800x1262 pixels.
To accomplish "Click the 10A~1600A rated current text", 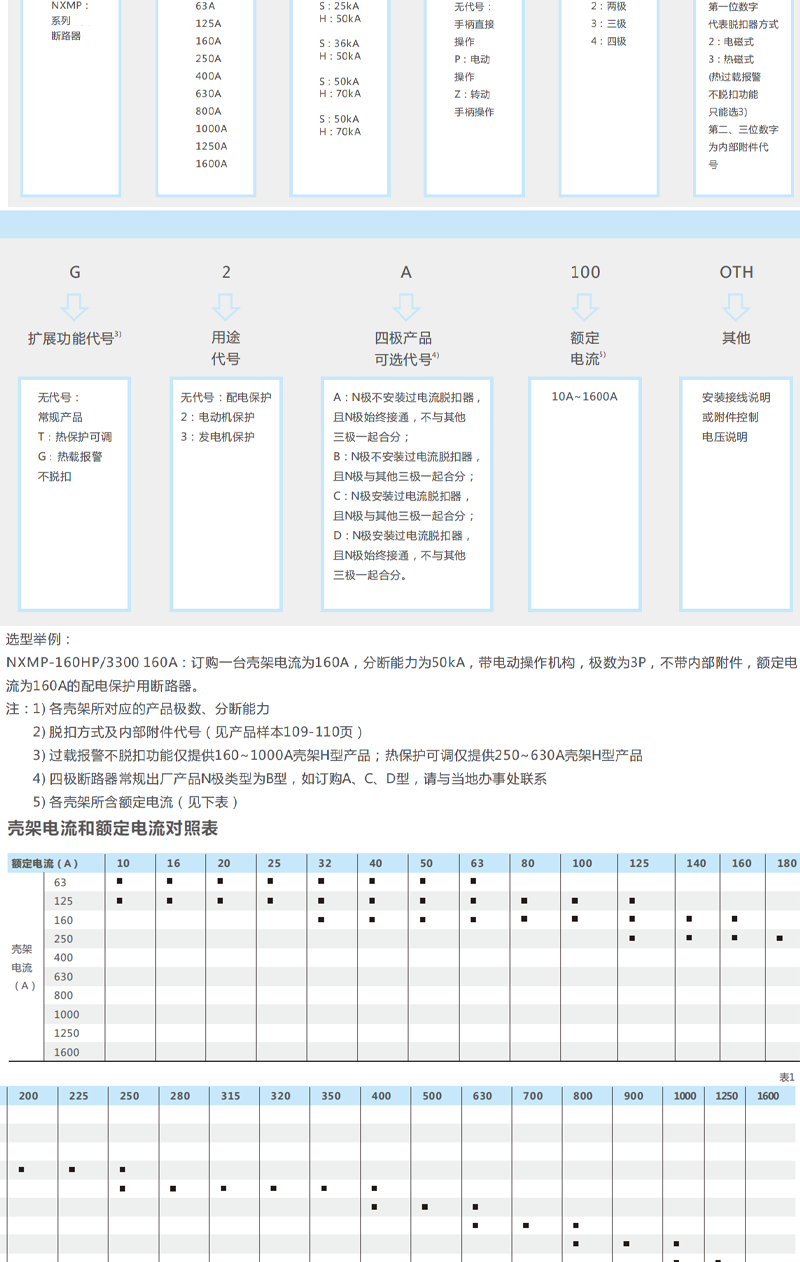I will 585,396.
